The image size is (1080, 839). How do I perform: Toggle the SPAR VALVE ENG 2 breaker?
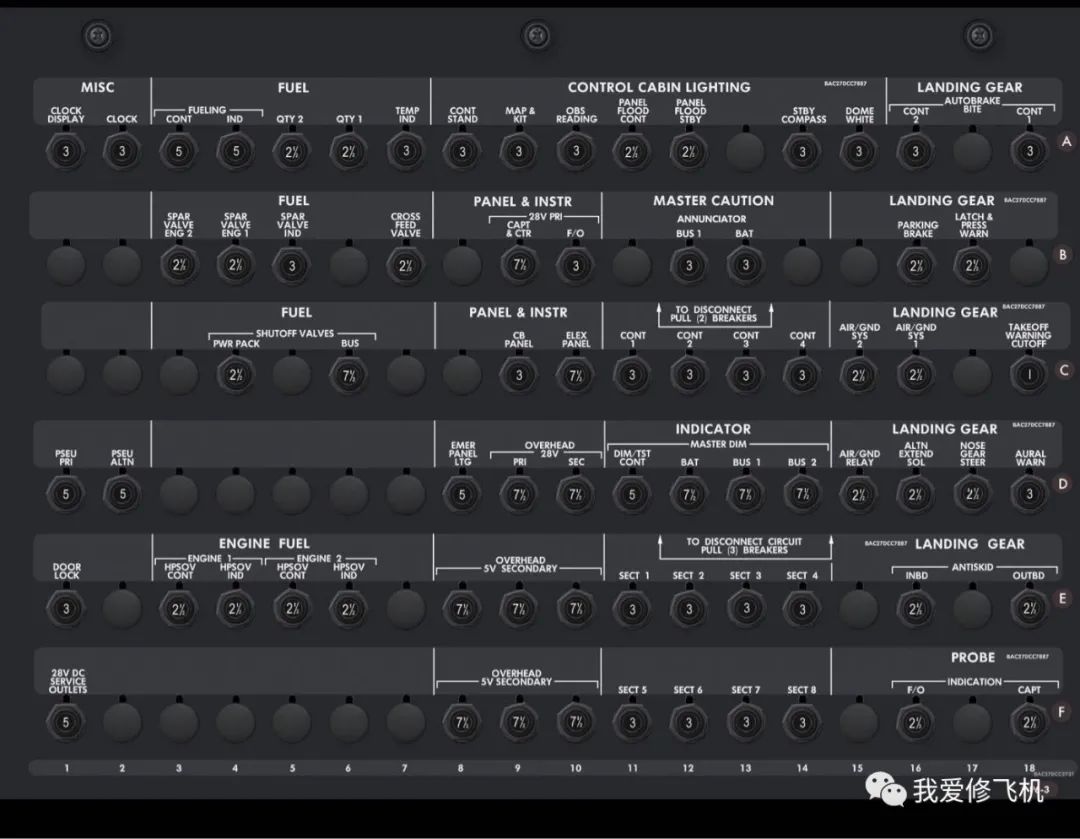click(179, 265)
